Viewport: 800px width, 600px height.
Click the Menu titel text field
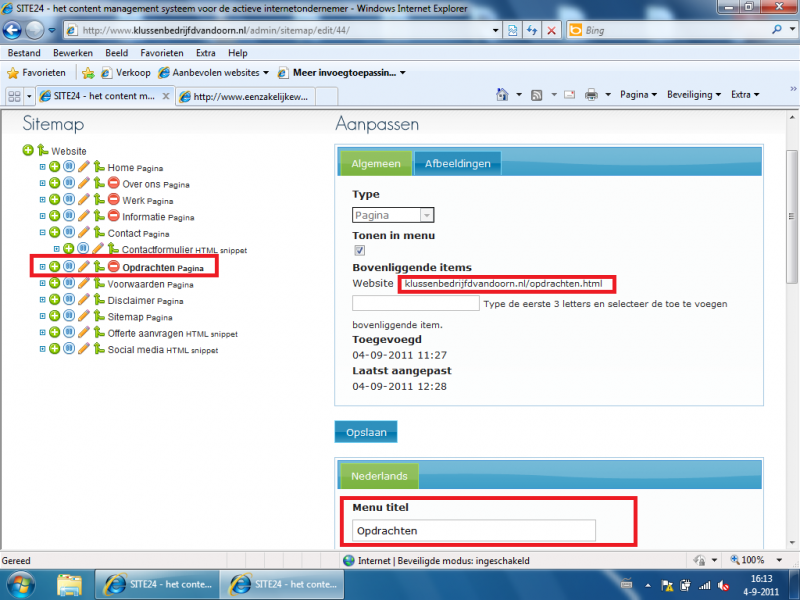(474, 531)
